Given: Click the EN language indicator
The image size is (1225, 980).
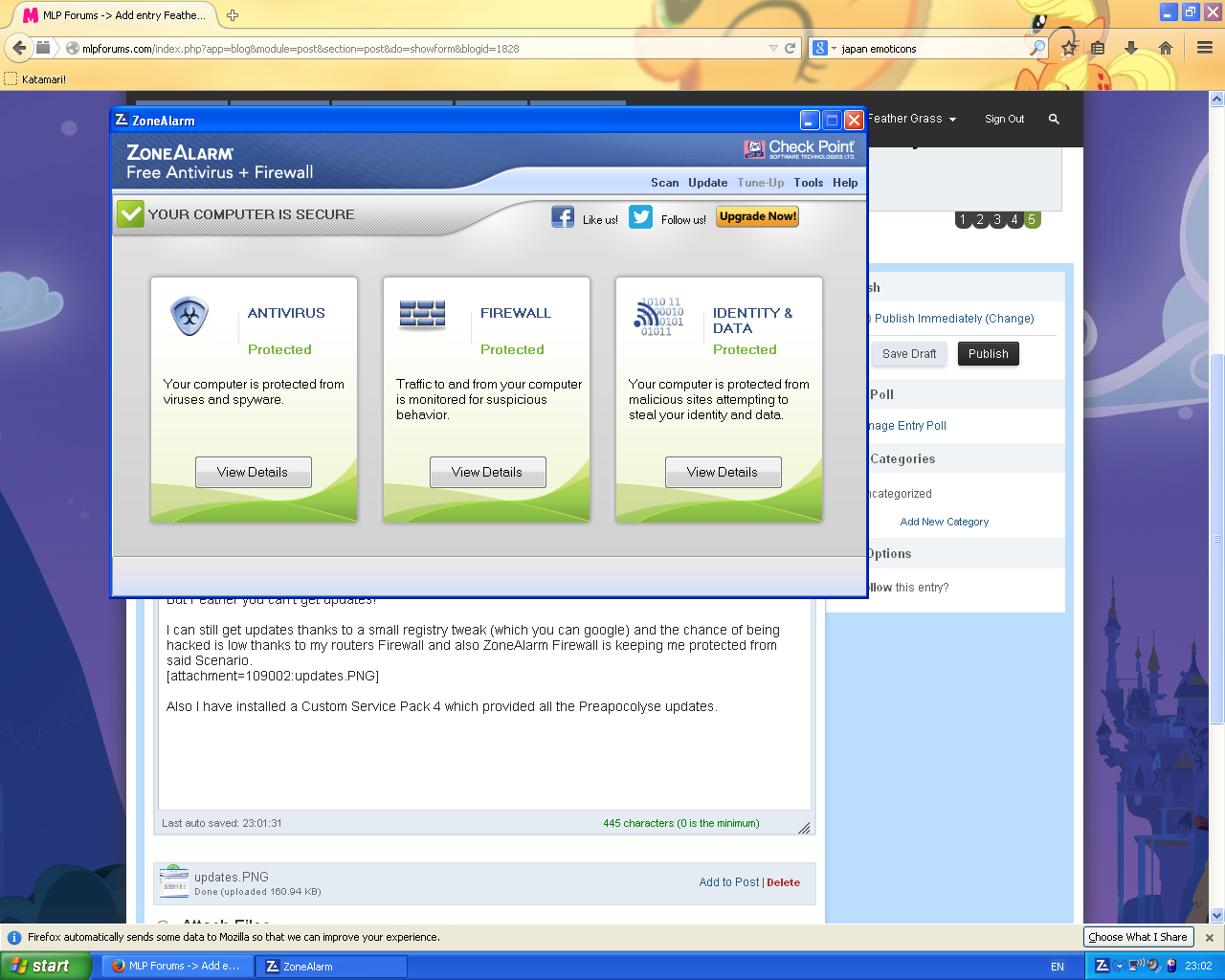Looking at the screenshot, I should [x=1058, y=967].
